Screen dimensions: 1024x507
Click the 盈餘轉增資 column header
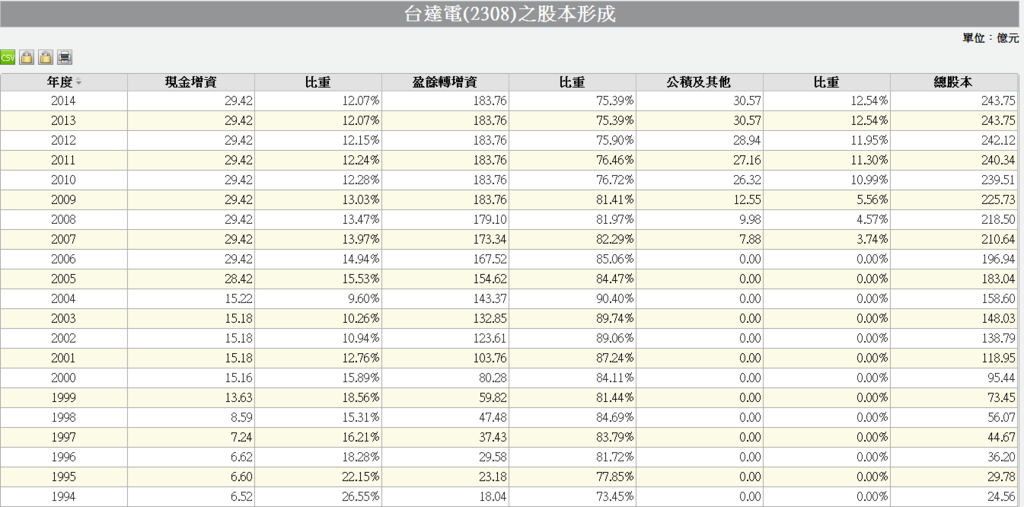coord(445,82)
